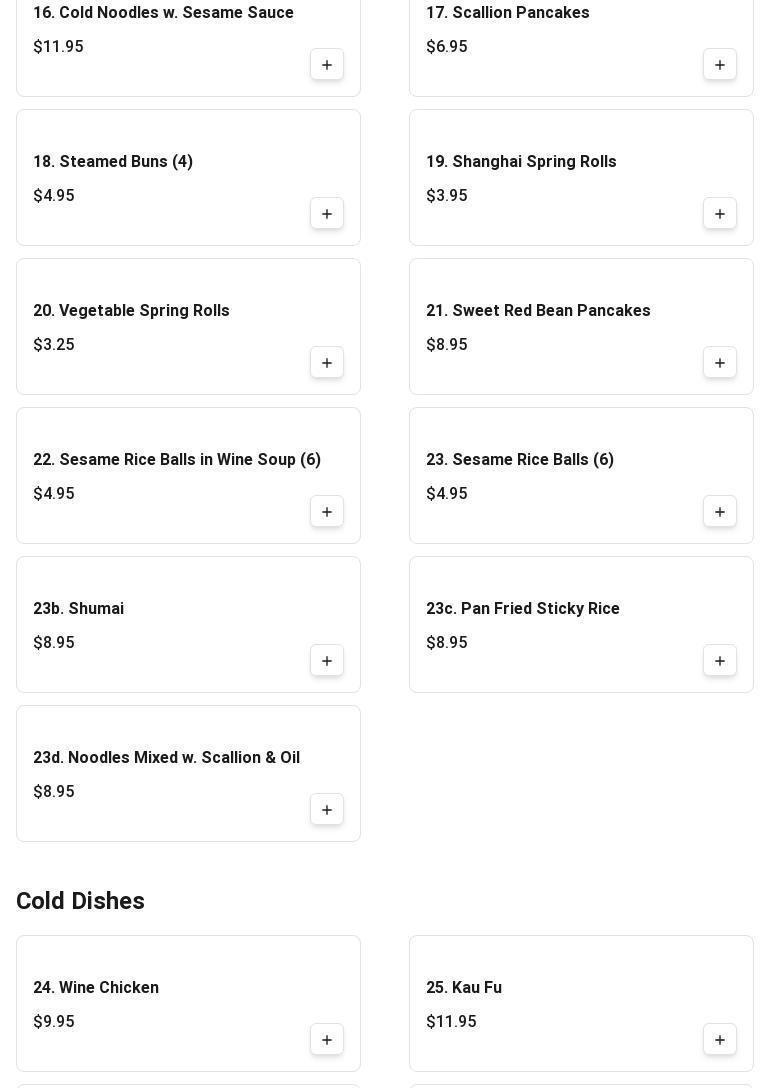Plus button for 23. Sesame Rice Balls (6)
The image size is (770, 1088).
(720, 512)
